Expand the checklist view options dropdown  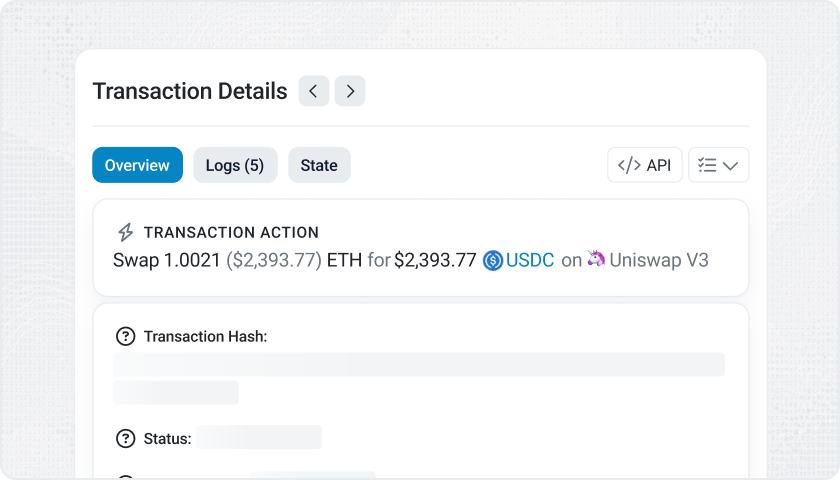pyautogui.click(x=718, y=165)
